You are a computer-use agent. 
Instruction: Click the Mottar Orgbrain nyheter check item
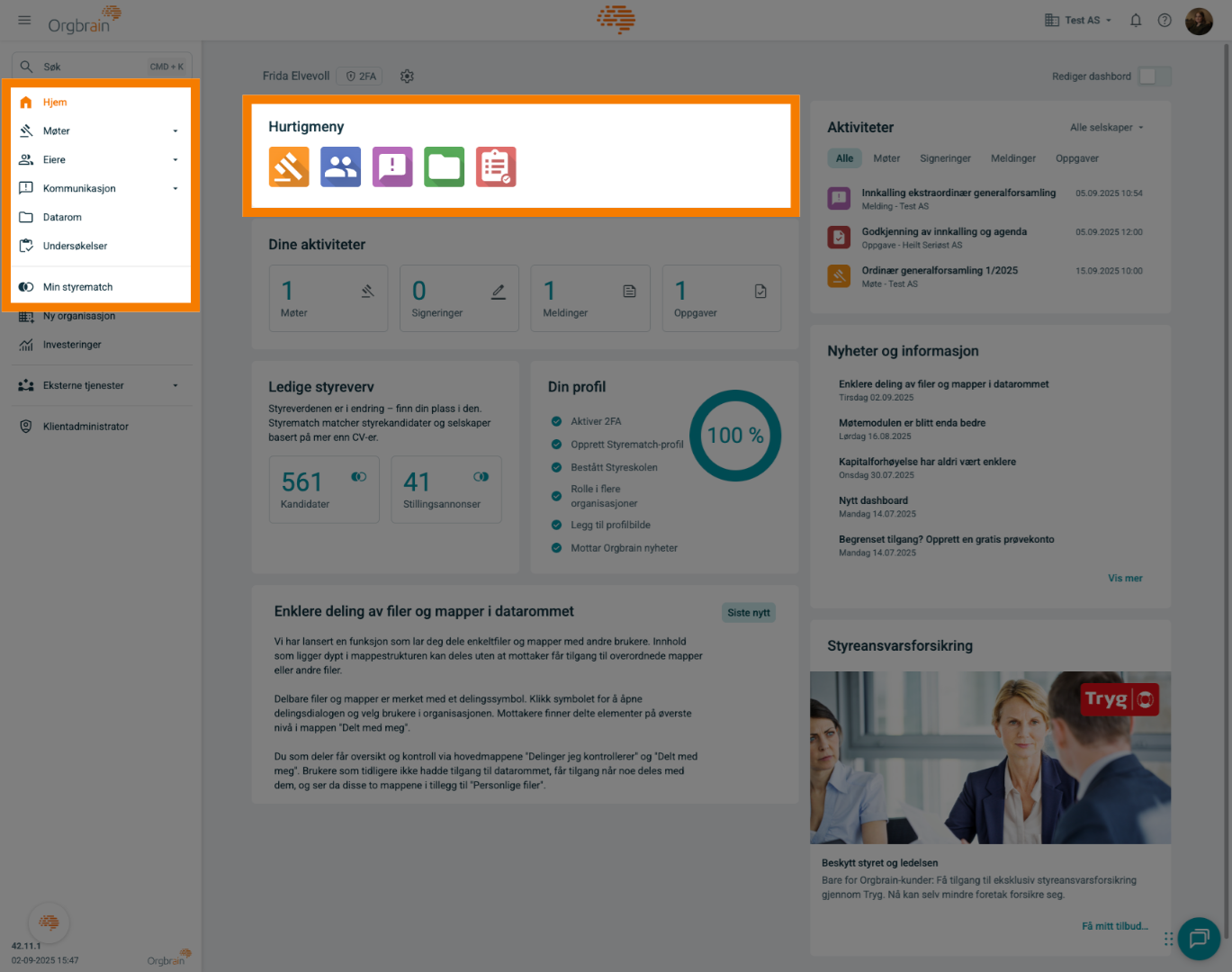pyautogui.click(x=614, y=548)
